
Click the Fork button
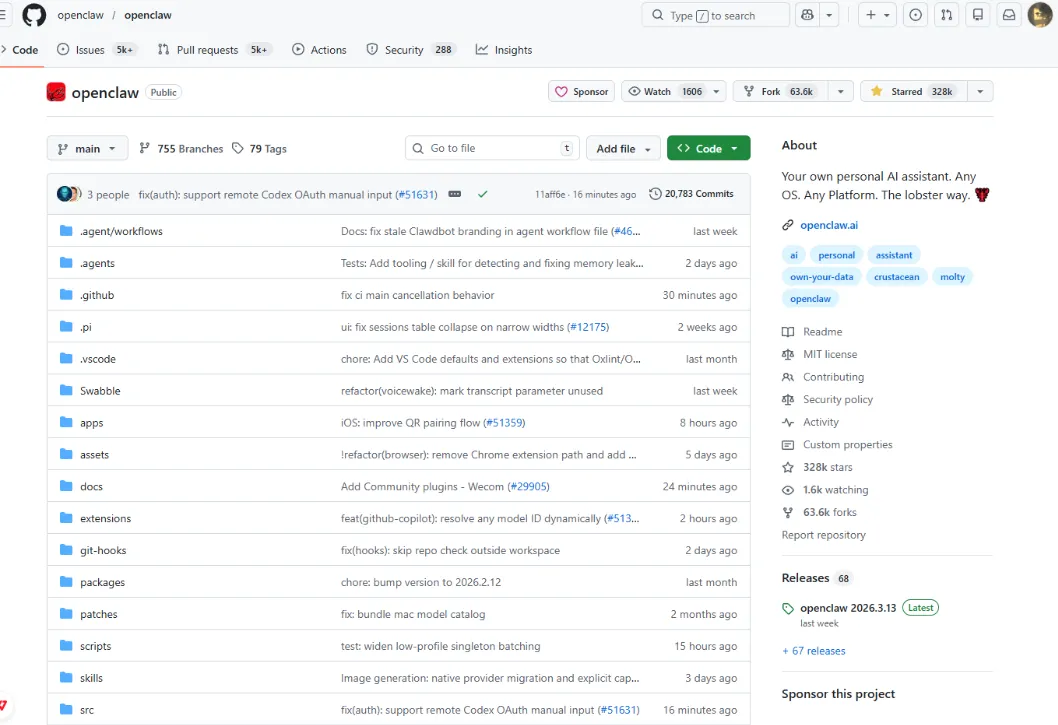click(x=781, y=91)
